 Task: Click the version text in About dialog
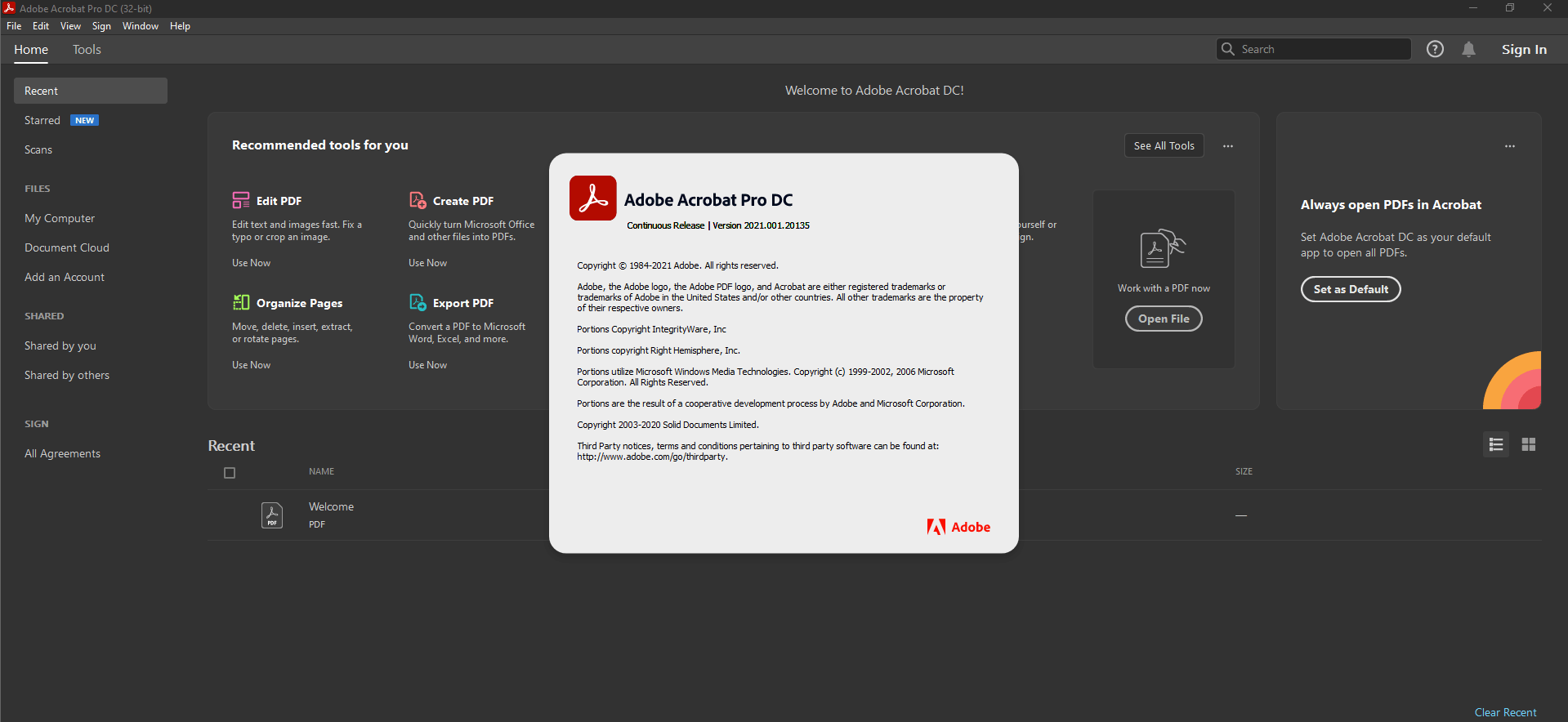point(718,225)
